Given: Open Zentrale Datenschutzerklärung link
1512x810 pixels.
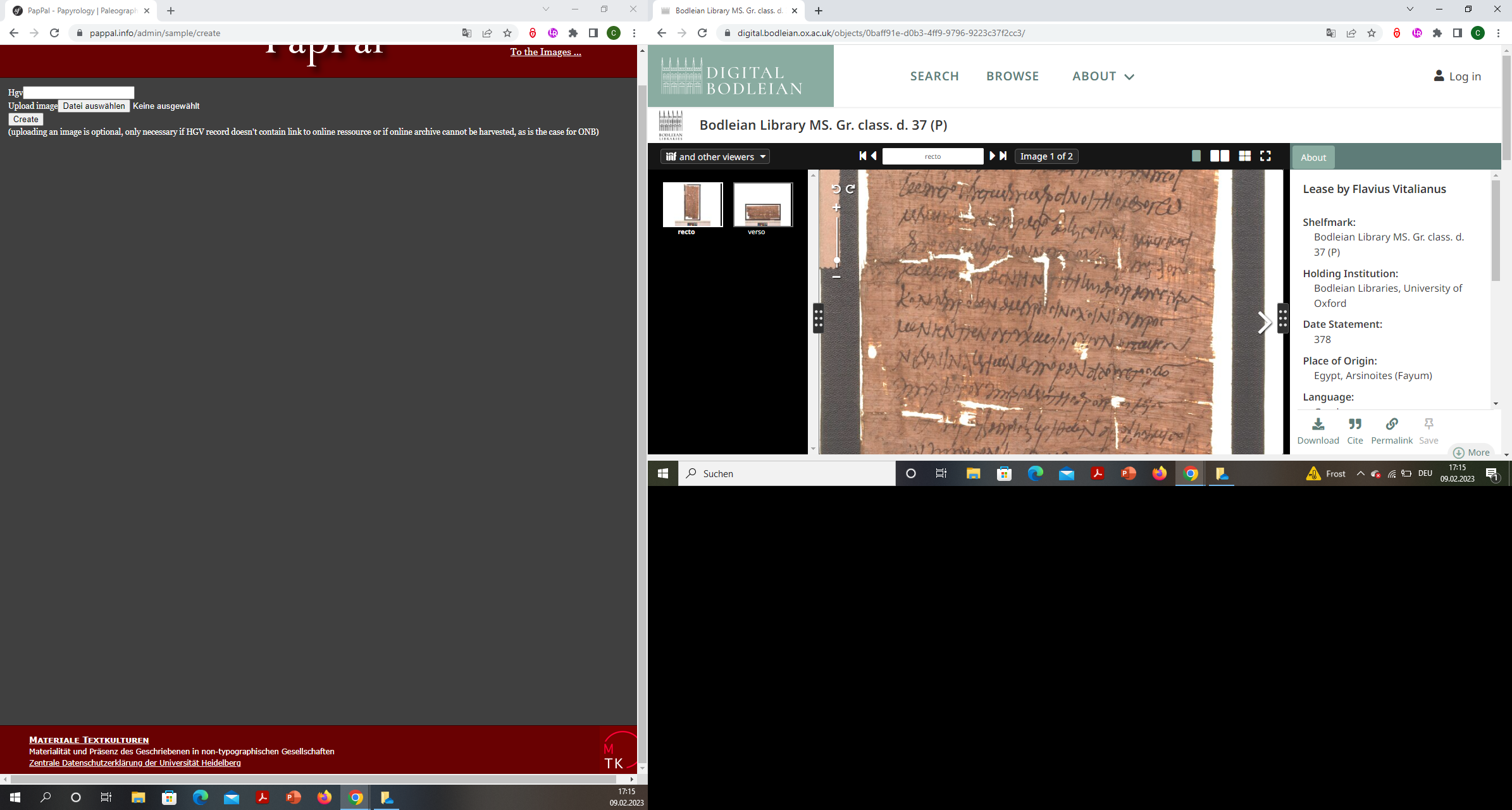Looking at the screenshot, I should (135, 763).
